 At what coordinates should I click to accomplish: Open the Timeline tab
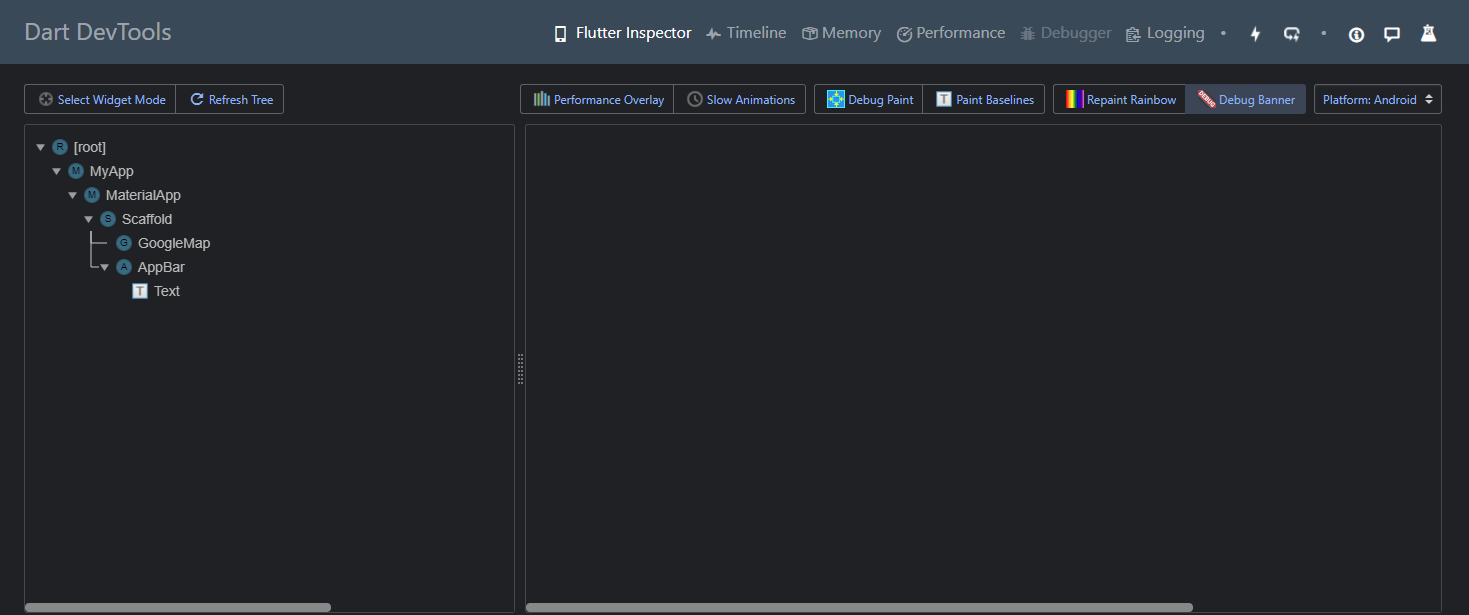point(746,33)
